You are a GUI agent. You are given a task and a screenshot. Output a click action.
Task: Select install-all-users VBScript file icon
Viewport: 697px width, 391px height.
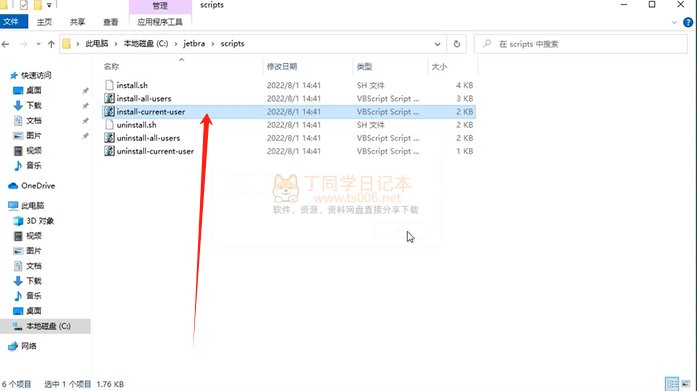pos(109,98)
